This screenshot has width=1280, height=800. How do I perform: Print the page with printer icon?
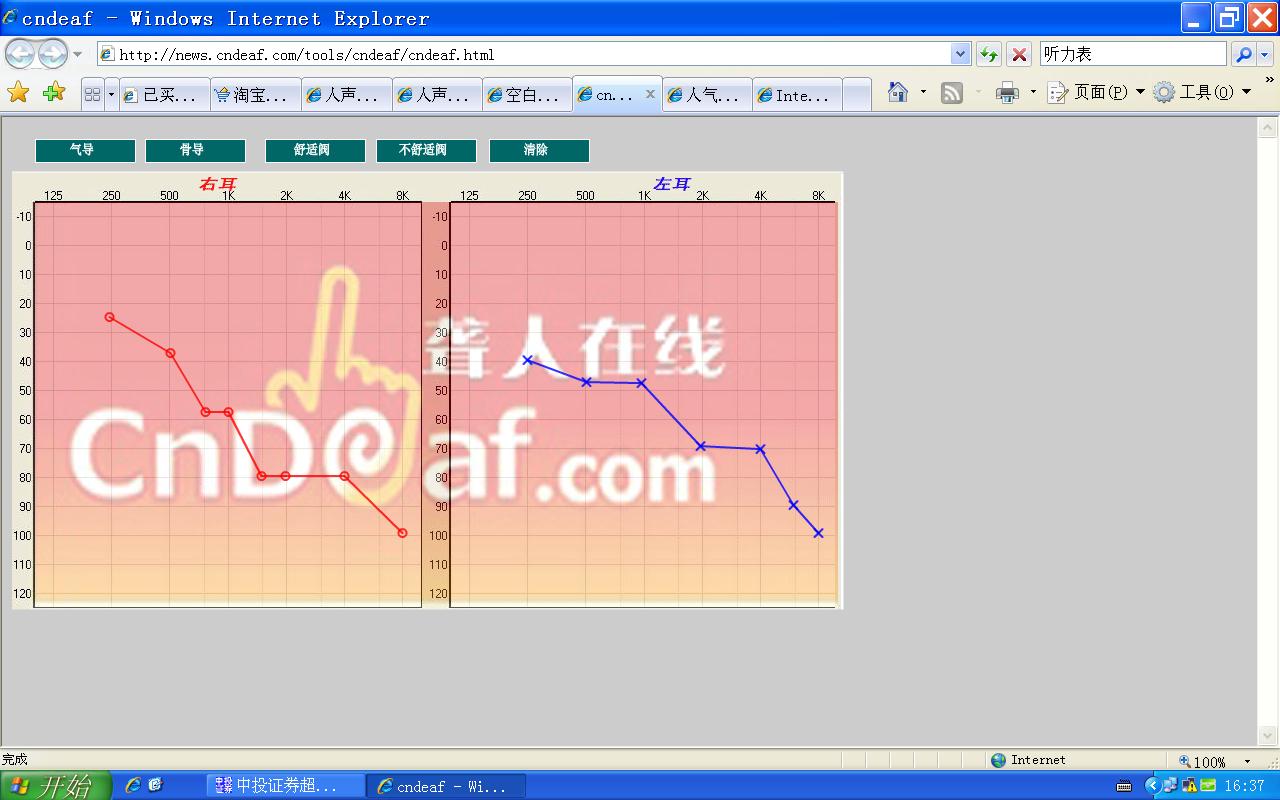(1008, 93)
